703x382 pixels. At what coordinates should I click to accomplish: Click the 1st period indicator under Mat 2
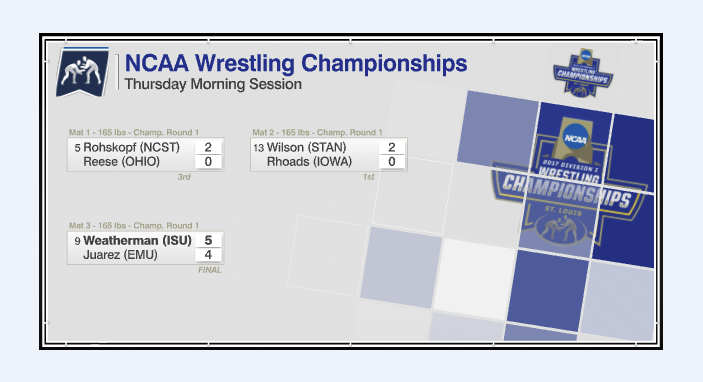point(368,177)
